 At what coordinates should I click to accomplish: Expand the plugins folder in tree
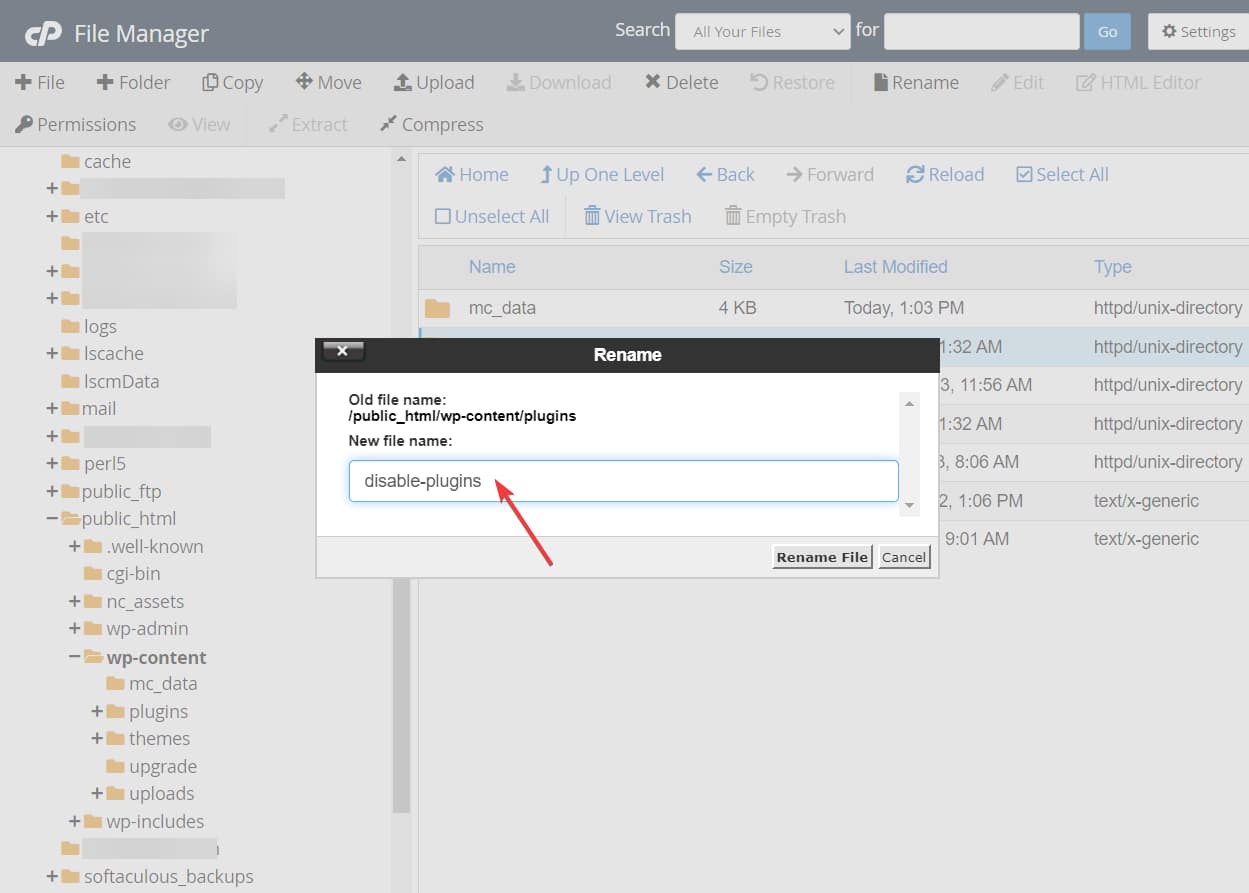pyautogui.click(x=97, y=712)
